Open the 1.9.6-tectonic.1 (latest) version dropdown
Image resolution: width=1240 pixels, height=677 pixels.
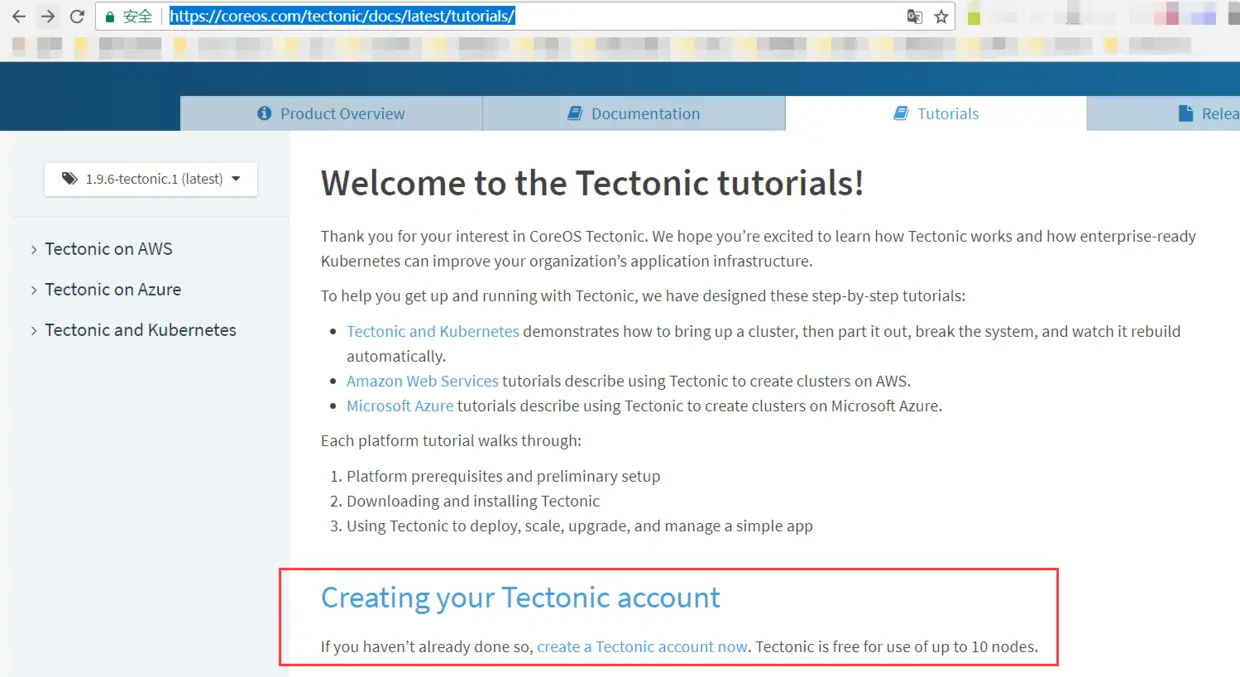(151, 179)
